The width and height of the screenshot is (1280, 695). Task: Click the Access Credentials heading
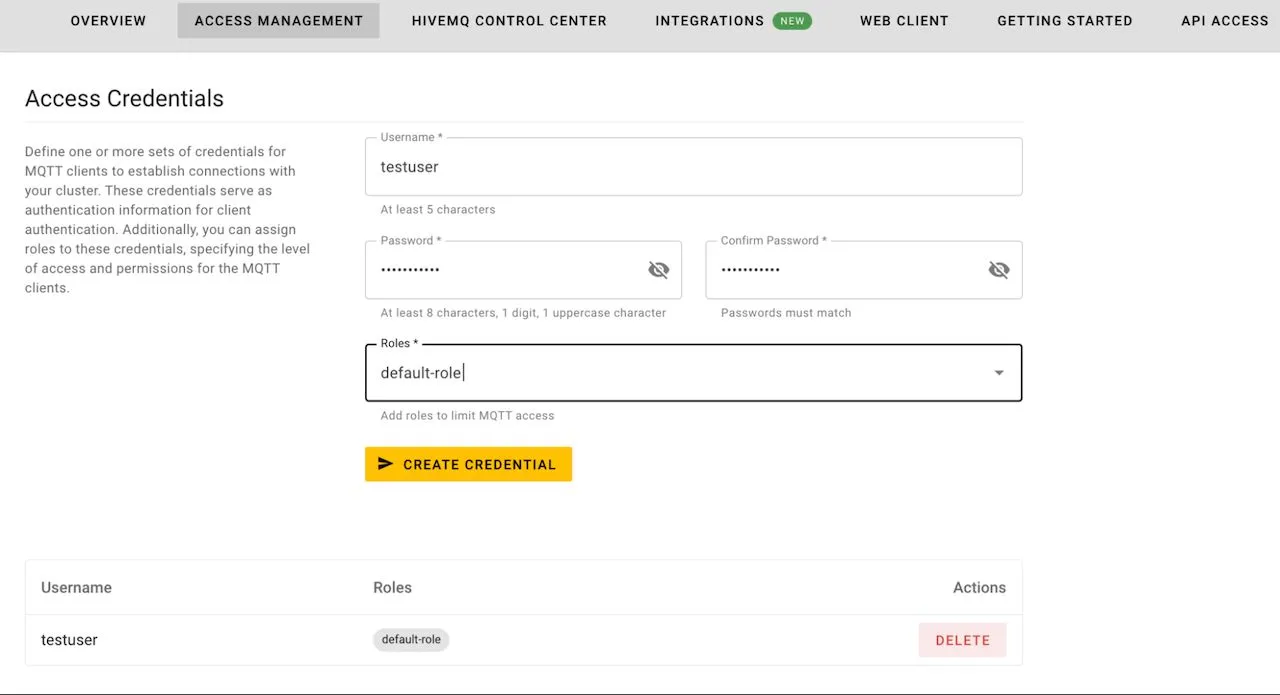(x=124, y=98)
